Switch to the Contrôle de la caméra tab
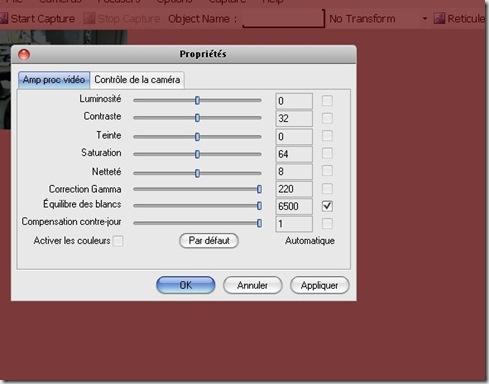This screenshot has height=384, width=489. tap(137, 80)
